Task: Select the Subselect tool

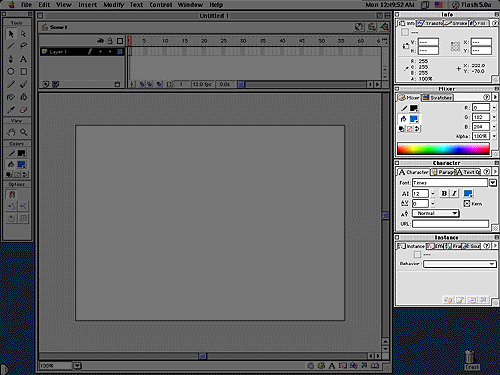Action: click(x=23, y=34)
